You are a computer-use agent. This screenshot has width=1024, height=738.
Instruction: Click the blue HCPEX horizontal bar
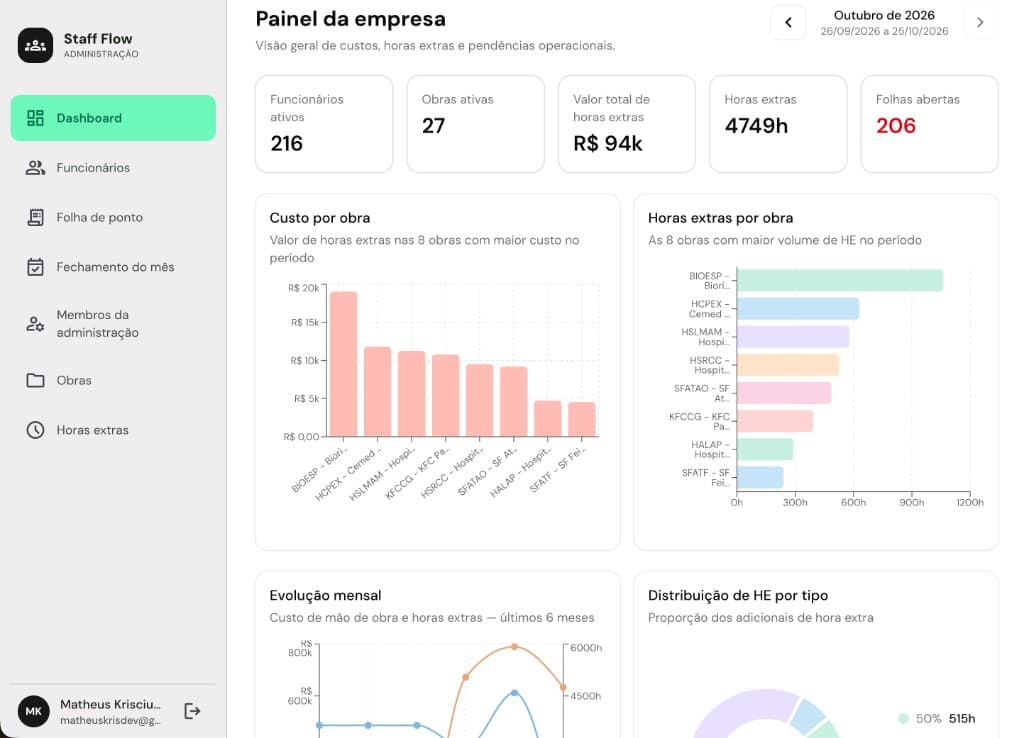[x=798, y=308]
